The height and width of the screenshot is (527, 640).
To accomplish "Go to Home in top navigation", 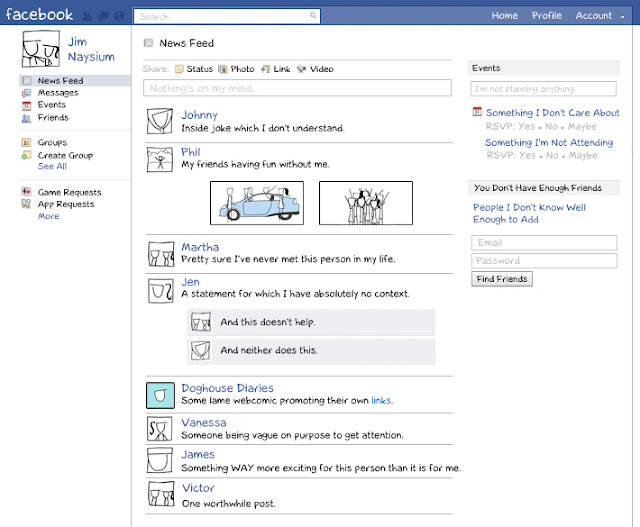I will pyautogui.click(x=504, y=16).
